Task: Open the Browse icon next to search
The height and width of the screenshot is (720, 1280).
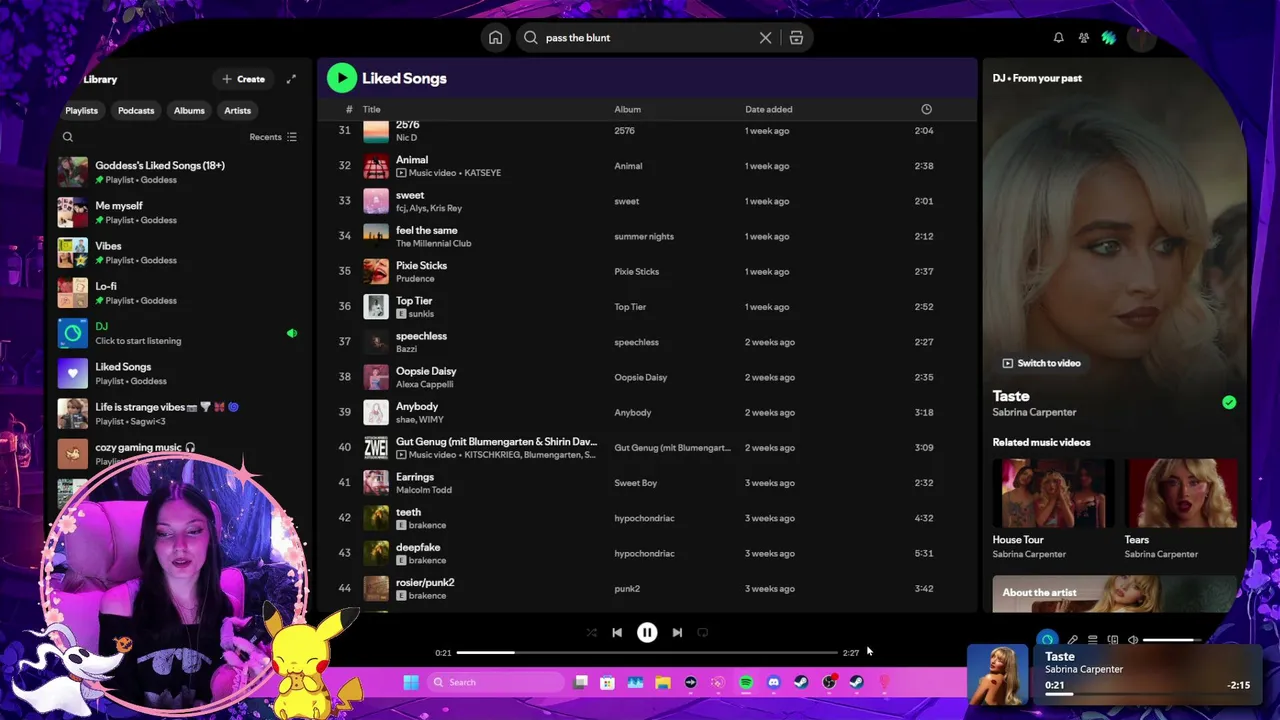Action: [796, 38]
